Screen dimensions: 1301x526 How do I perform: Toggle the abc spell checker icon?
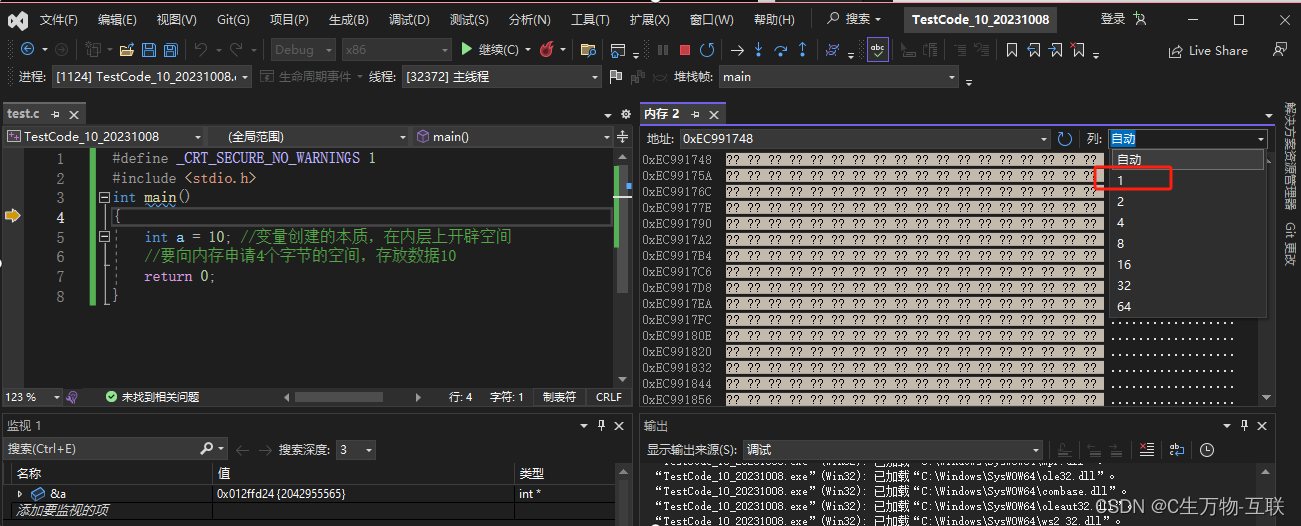(x=878, y=49)
